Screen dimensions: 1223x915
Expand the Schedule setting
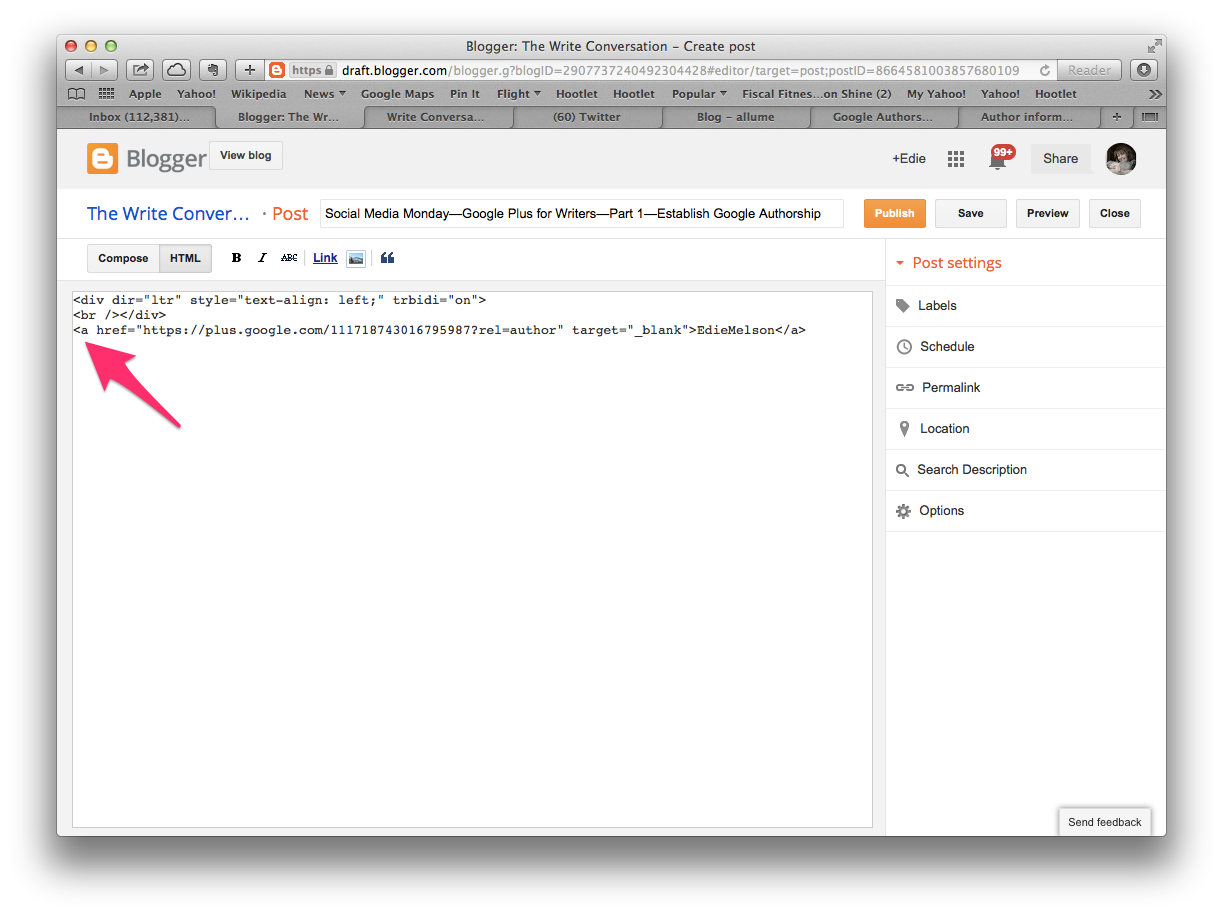point(1025,347)
